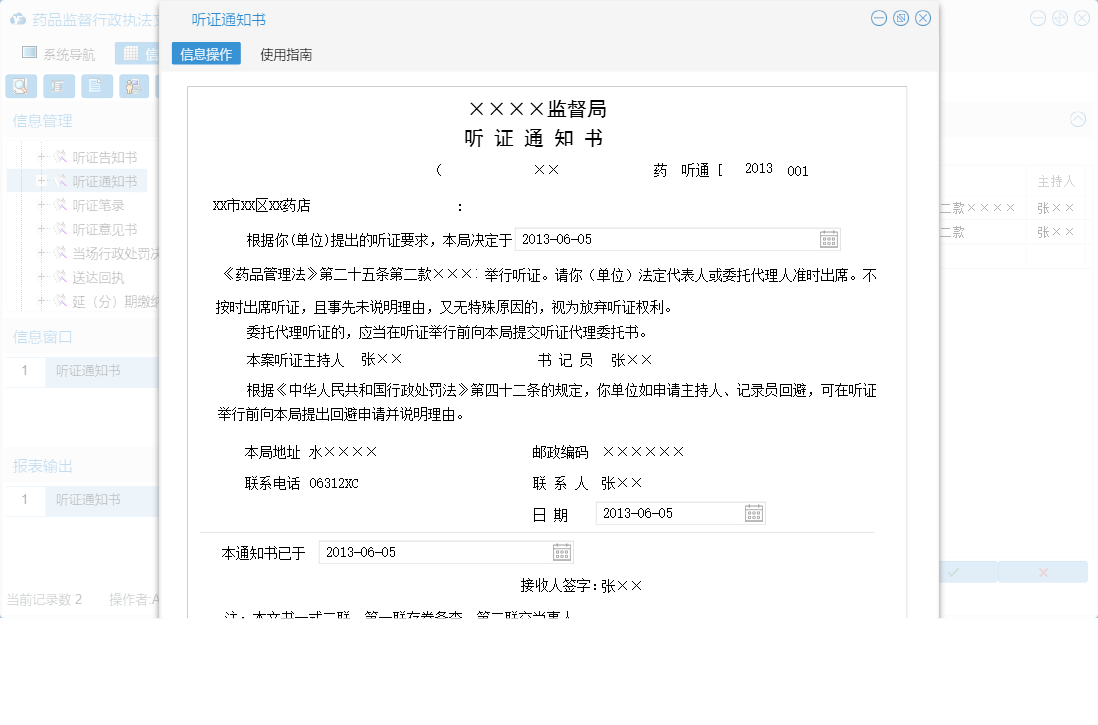Select the magnifier search icon in the toolbar
The height and width of the screenshot is (725, 1098).
20,85
